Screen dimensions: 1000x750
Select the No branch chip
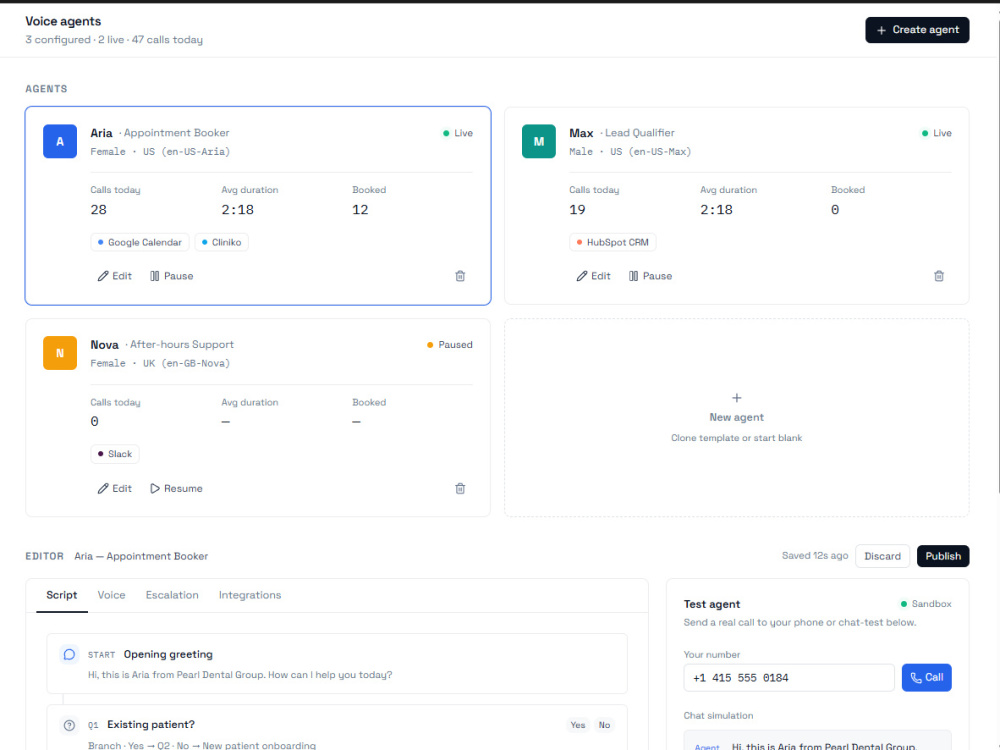click(604, 725)
